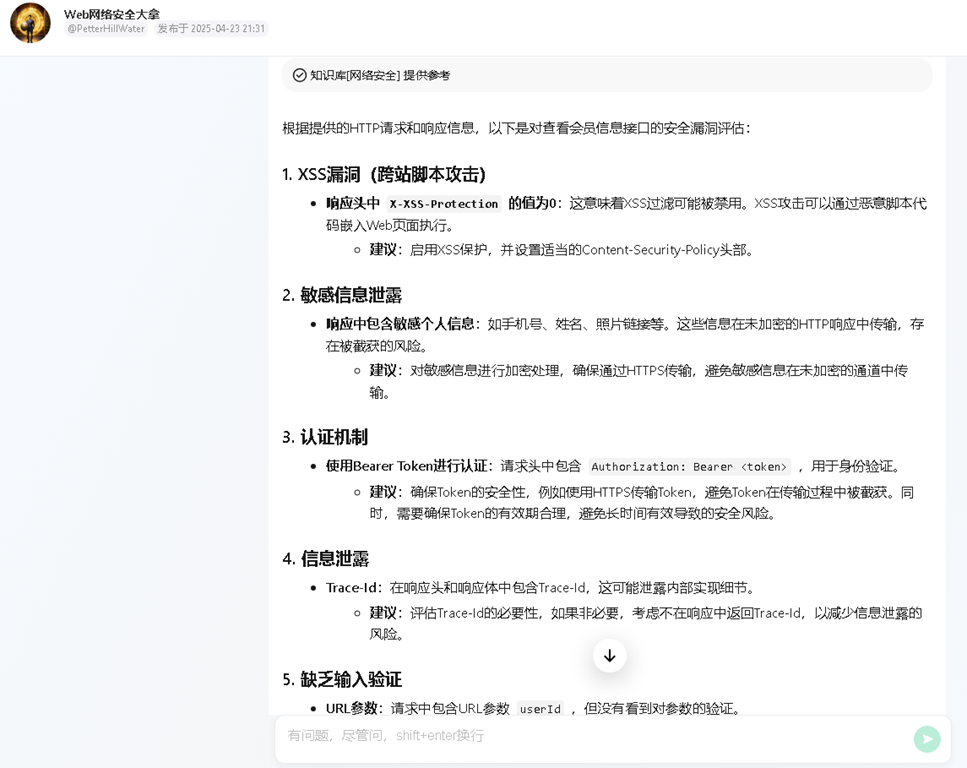This screenshot has height=768, width=967.
Task: Click the suggestion line 对敏感信息进行加密处理
Action: [638, 381]
